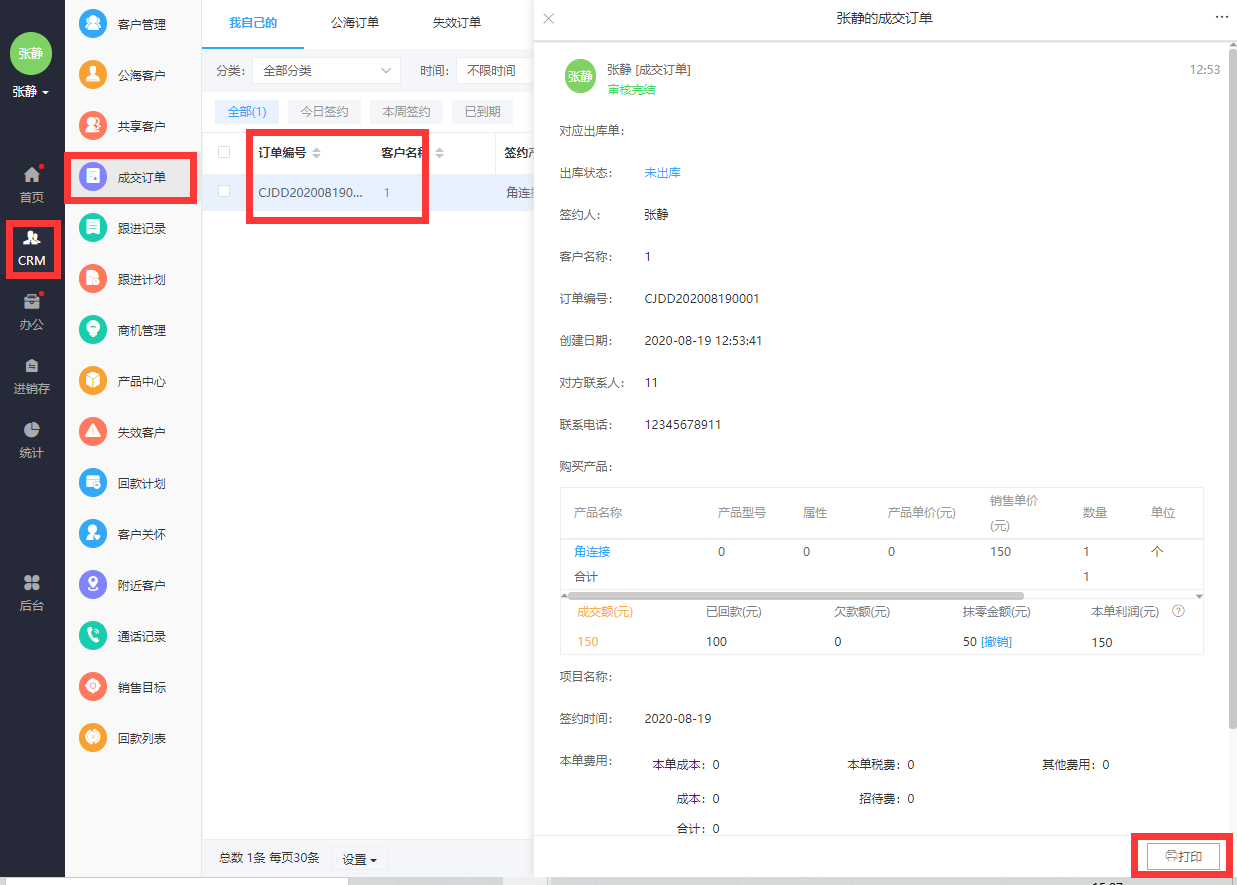Click the green 张静 avatar in detail header
The height and width of the screenshot is (885, 1237).
tap(581, 76)
